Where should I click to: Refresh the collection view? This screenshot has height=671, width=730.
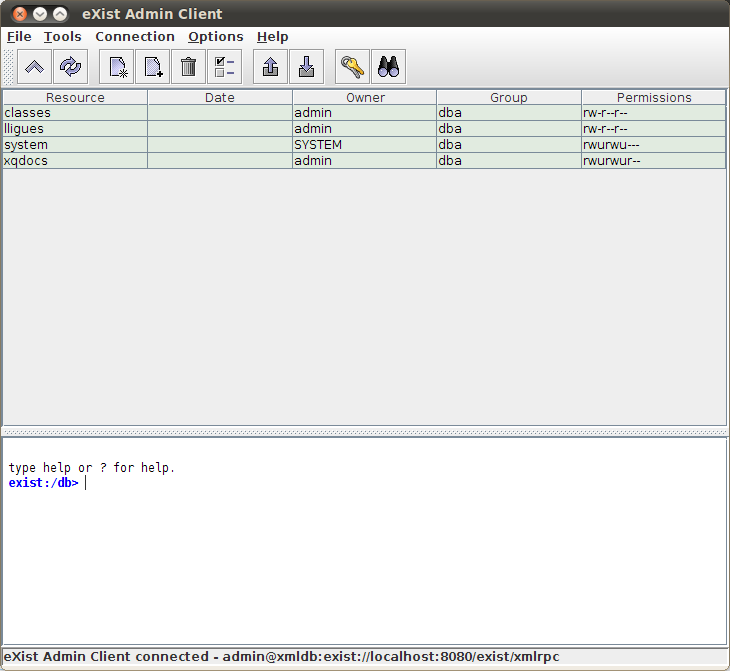click(70, 67)
